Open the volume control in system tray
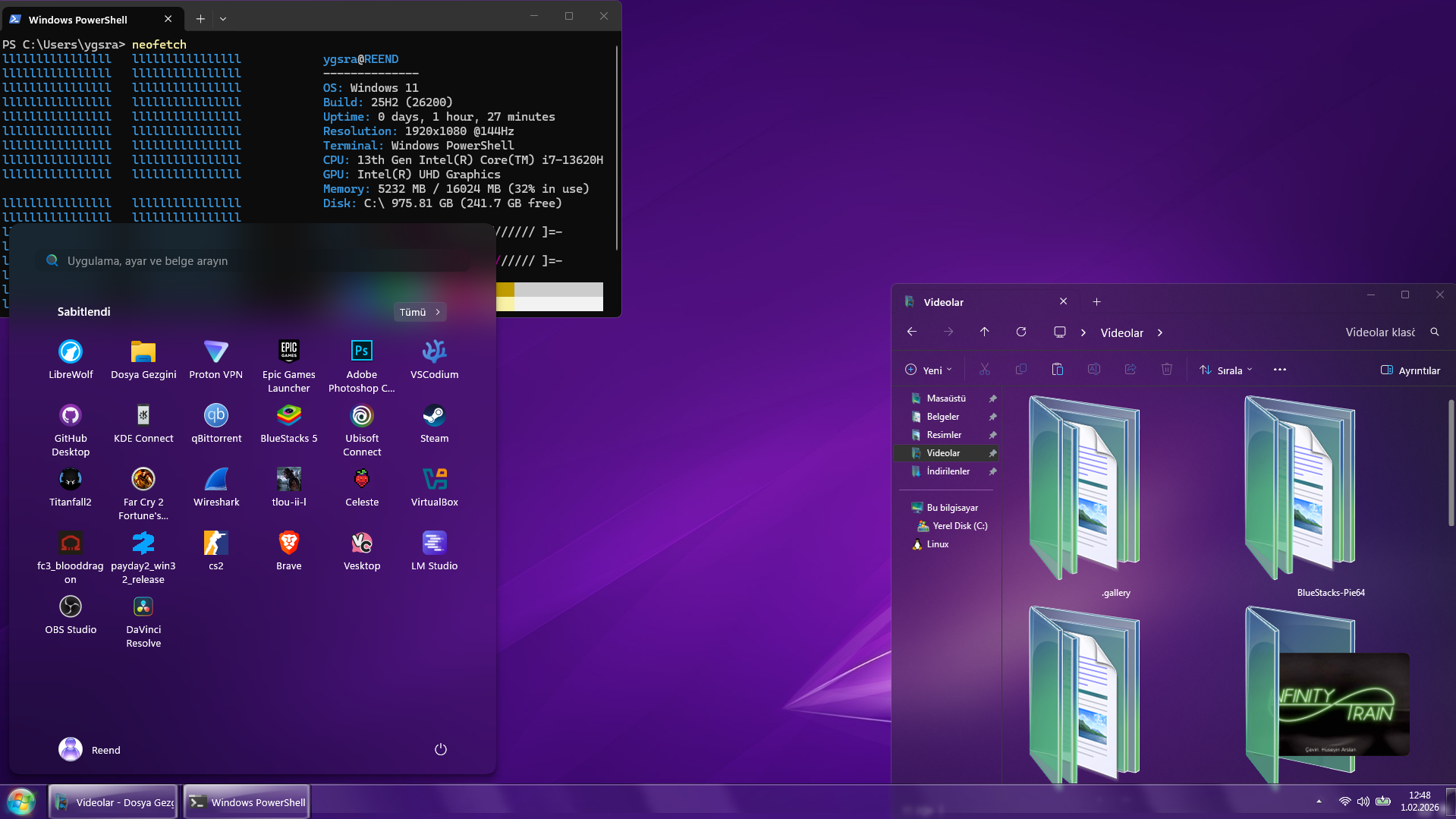1456x819 pixels. [x=1363, y=802]
